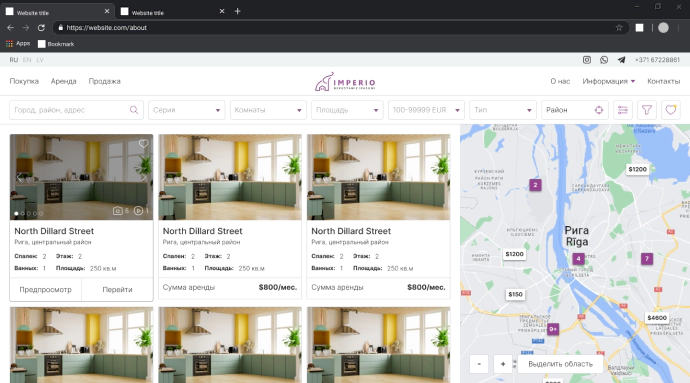Screen dimensions: 690x383
Task: Open the Bookmark item in bookmarks bar
Action: tap(56, 44)
